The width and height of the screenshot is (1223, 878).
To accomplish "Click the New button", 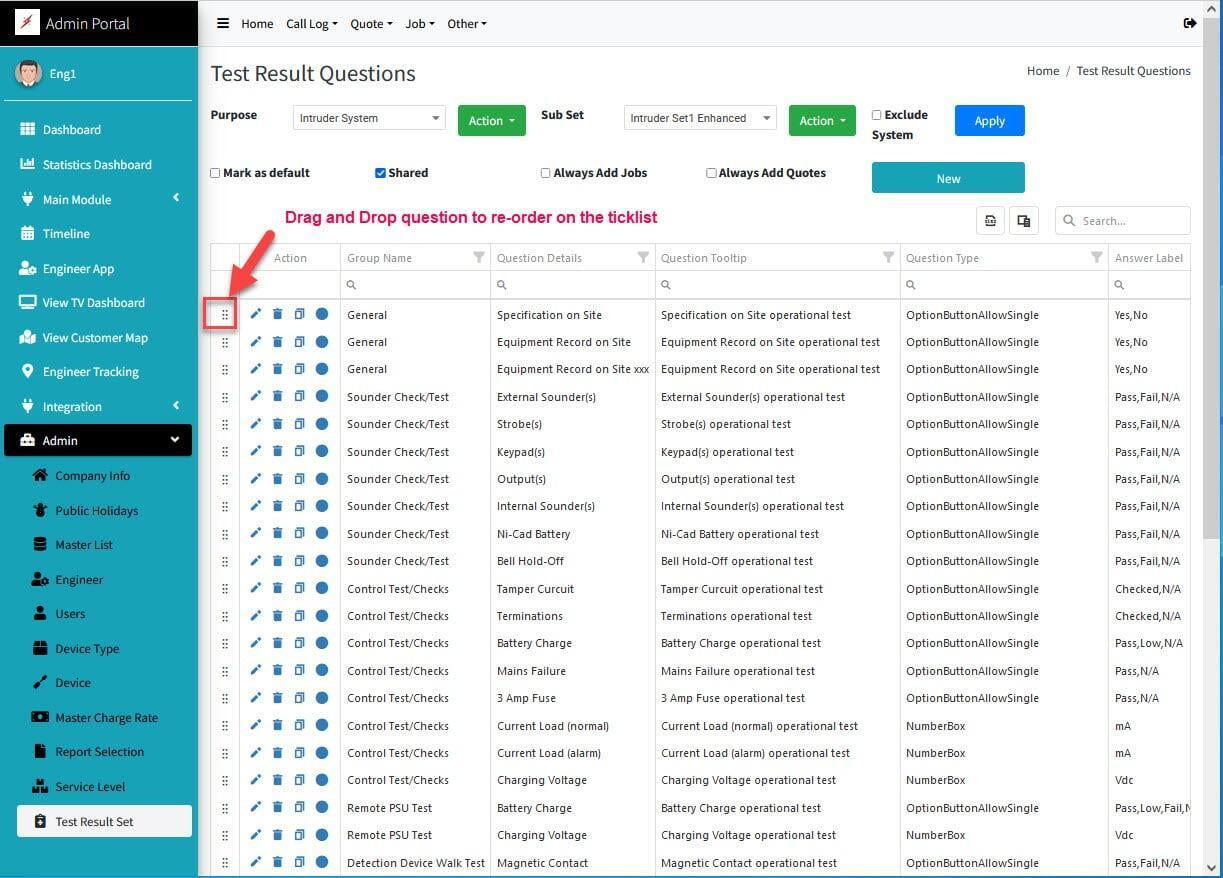I will (x=948, y=178).
